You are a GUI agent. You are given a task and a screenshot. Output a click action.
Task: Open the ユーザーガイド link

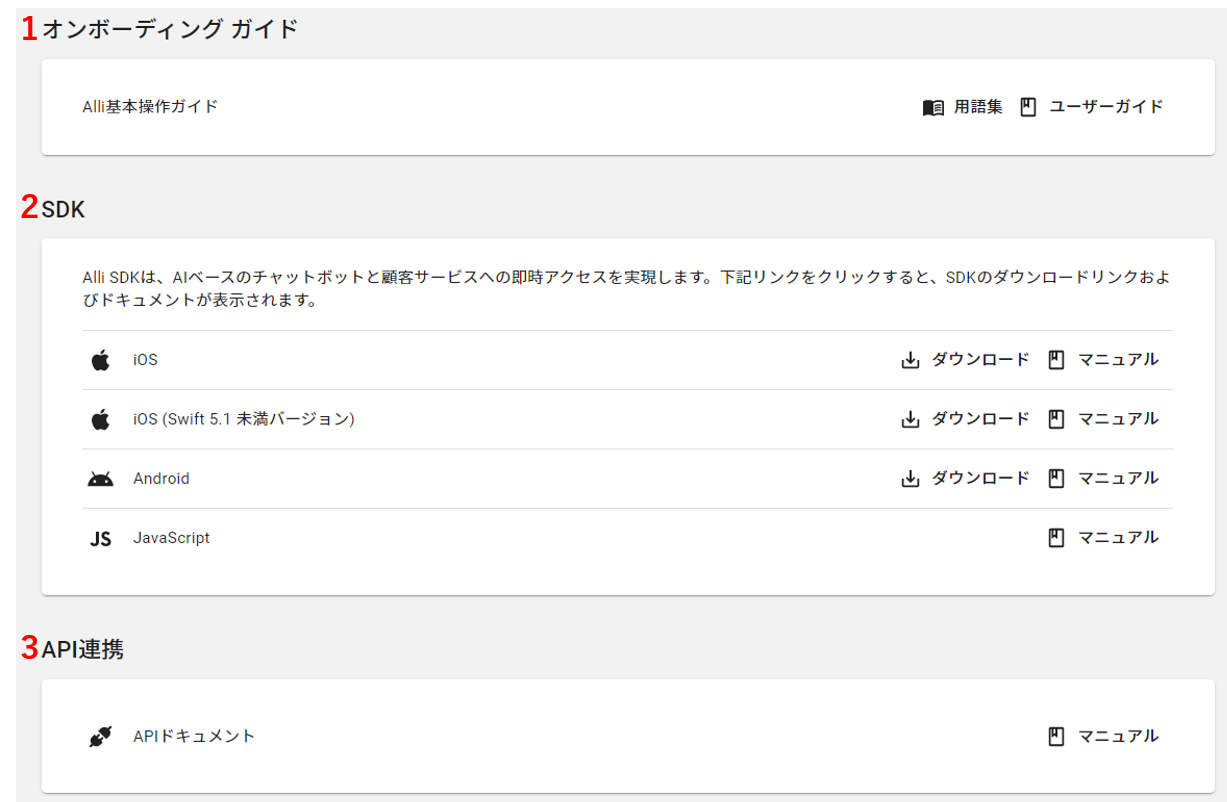coord(1106,107)
